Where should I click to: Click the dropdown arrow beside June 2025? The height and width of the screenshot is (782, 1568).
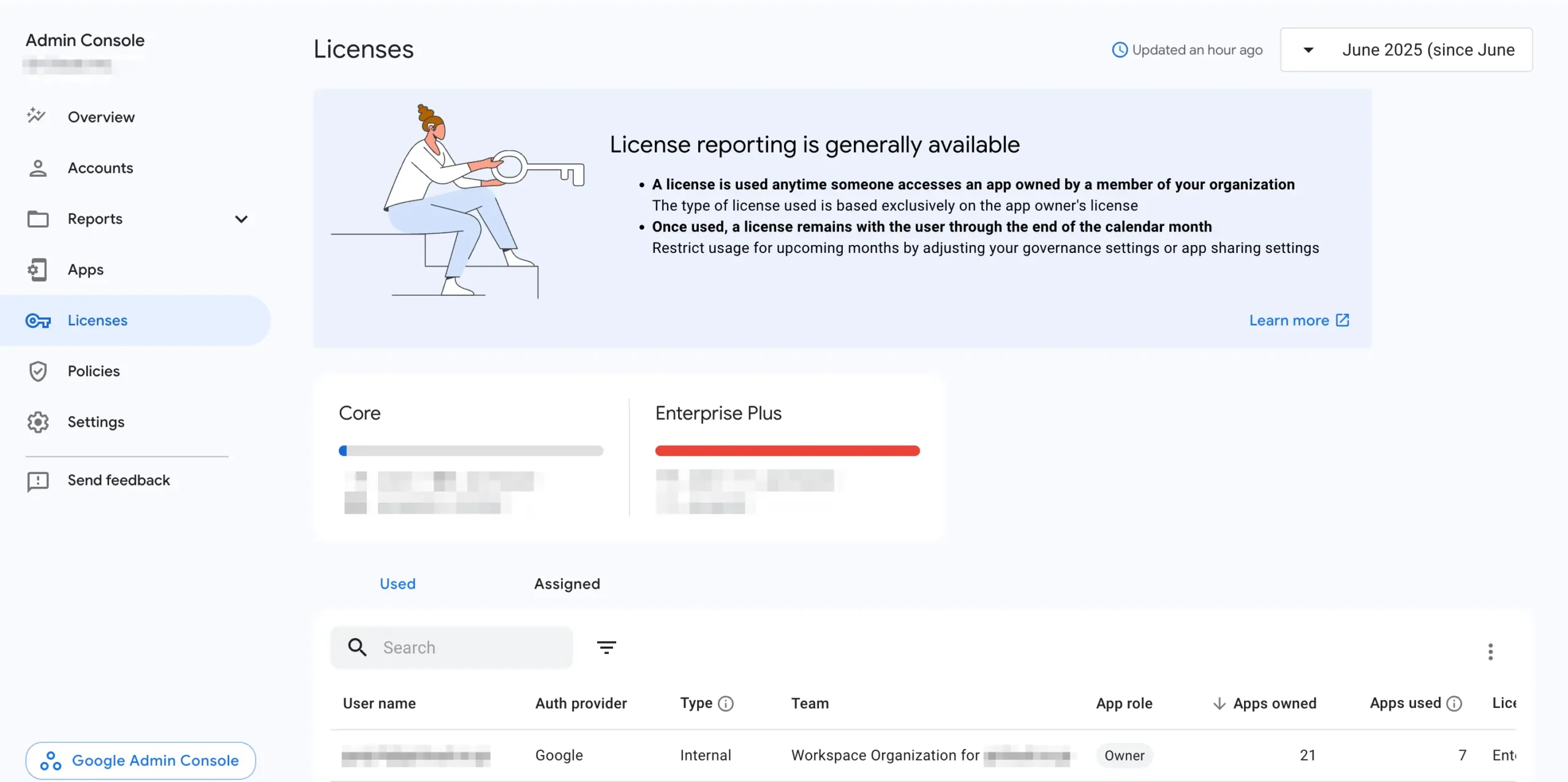(x=1308, y=50)
